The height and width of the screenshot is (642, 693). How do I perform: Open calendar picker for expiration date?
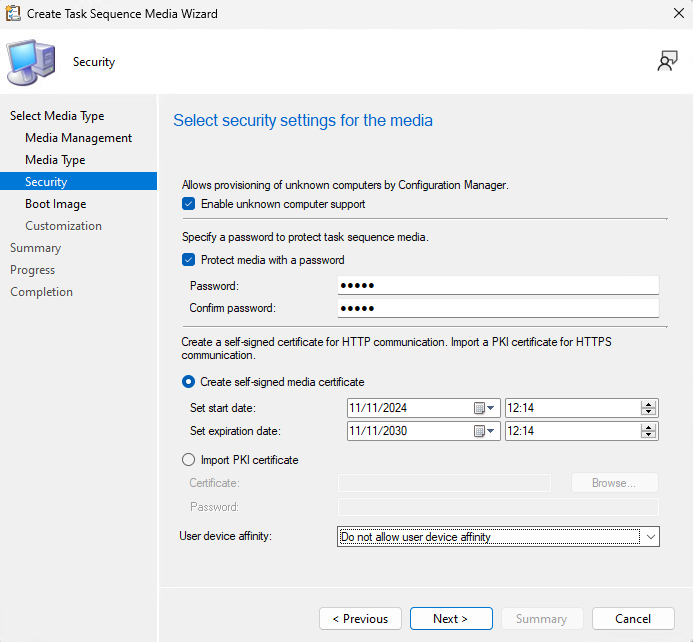pyautogui.click(x=485, y=431)
